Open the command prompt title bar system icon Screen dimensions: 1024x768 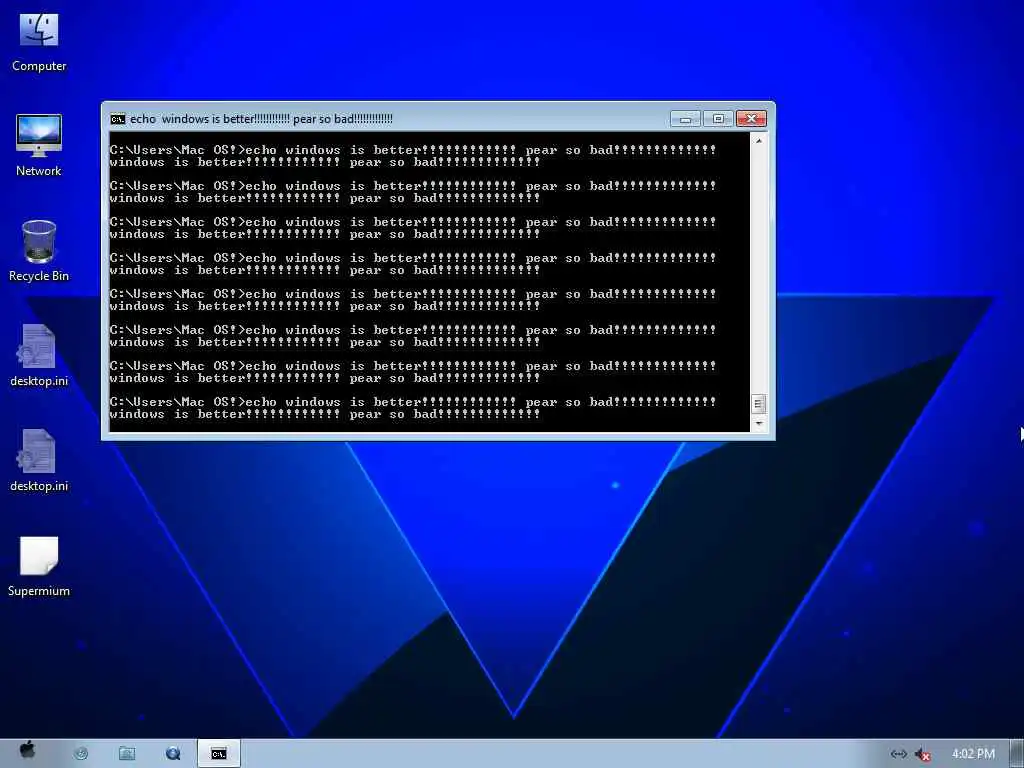point(118,119)
